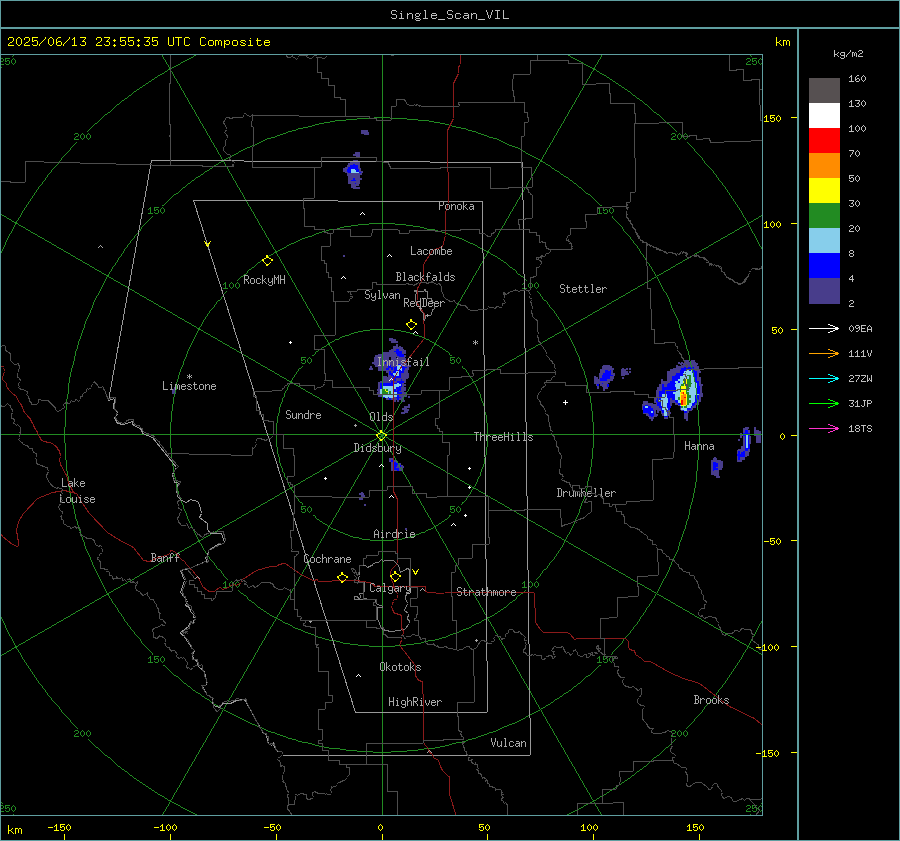Select the blue 4-8 legend color

[x=824, y=266]
